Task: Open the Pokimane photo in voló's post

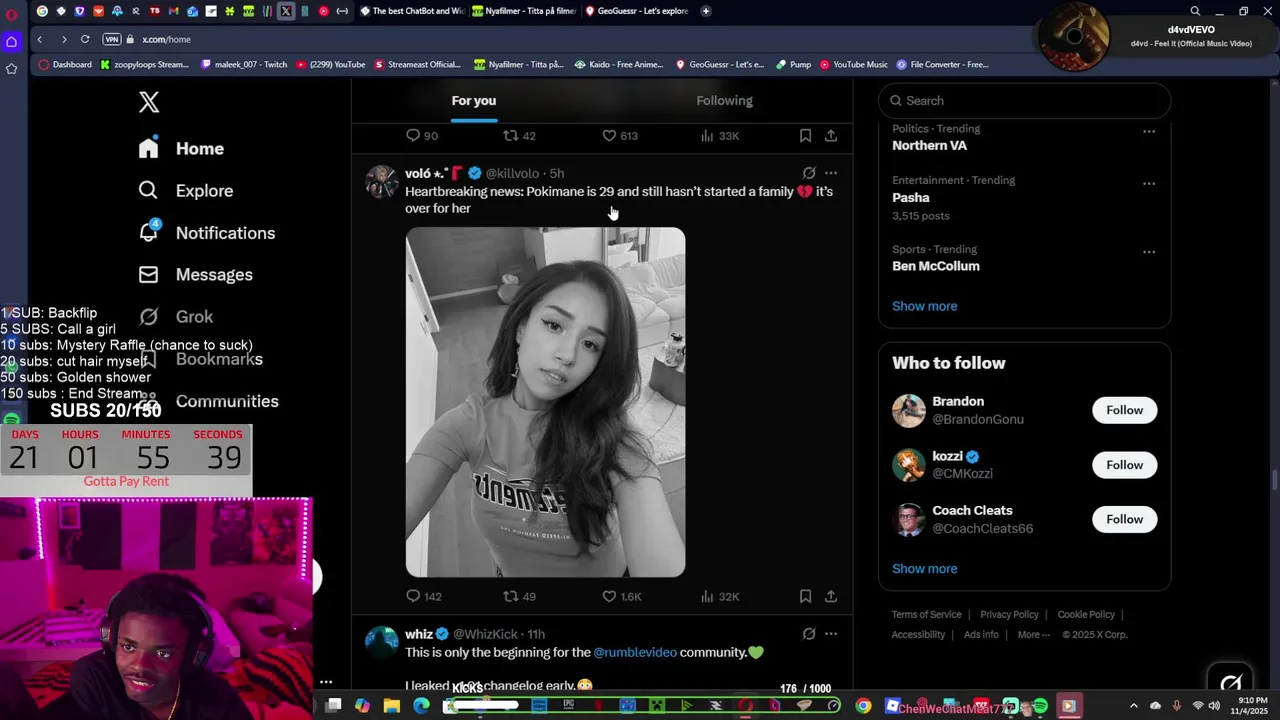Action: click(545, 402)
